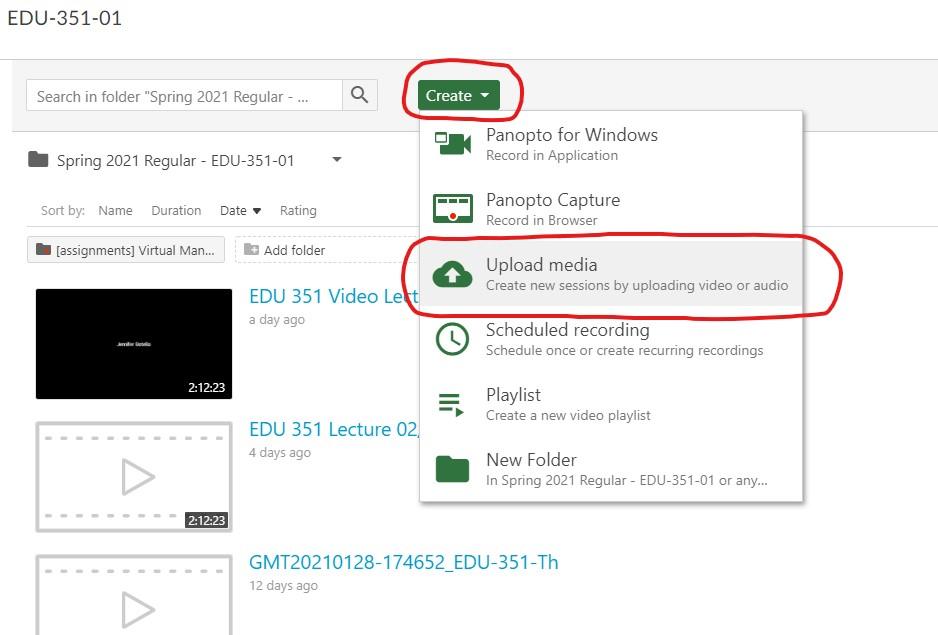Click the EDU-351-01 page heading
Screen dimensions: 938x635
click(65, 18)
